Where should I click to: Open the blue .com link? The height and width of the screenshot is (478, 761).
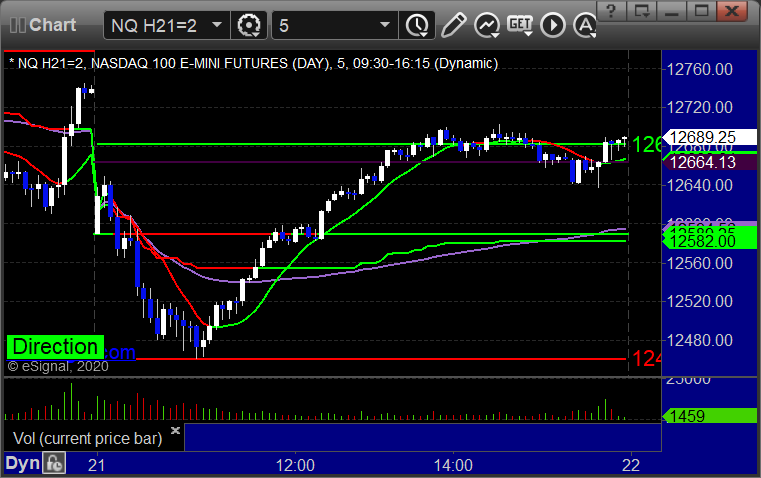coord(119,353)
